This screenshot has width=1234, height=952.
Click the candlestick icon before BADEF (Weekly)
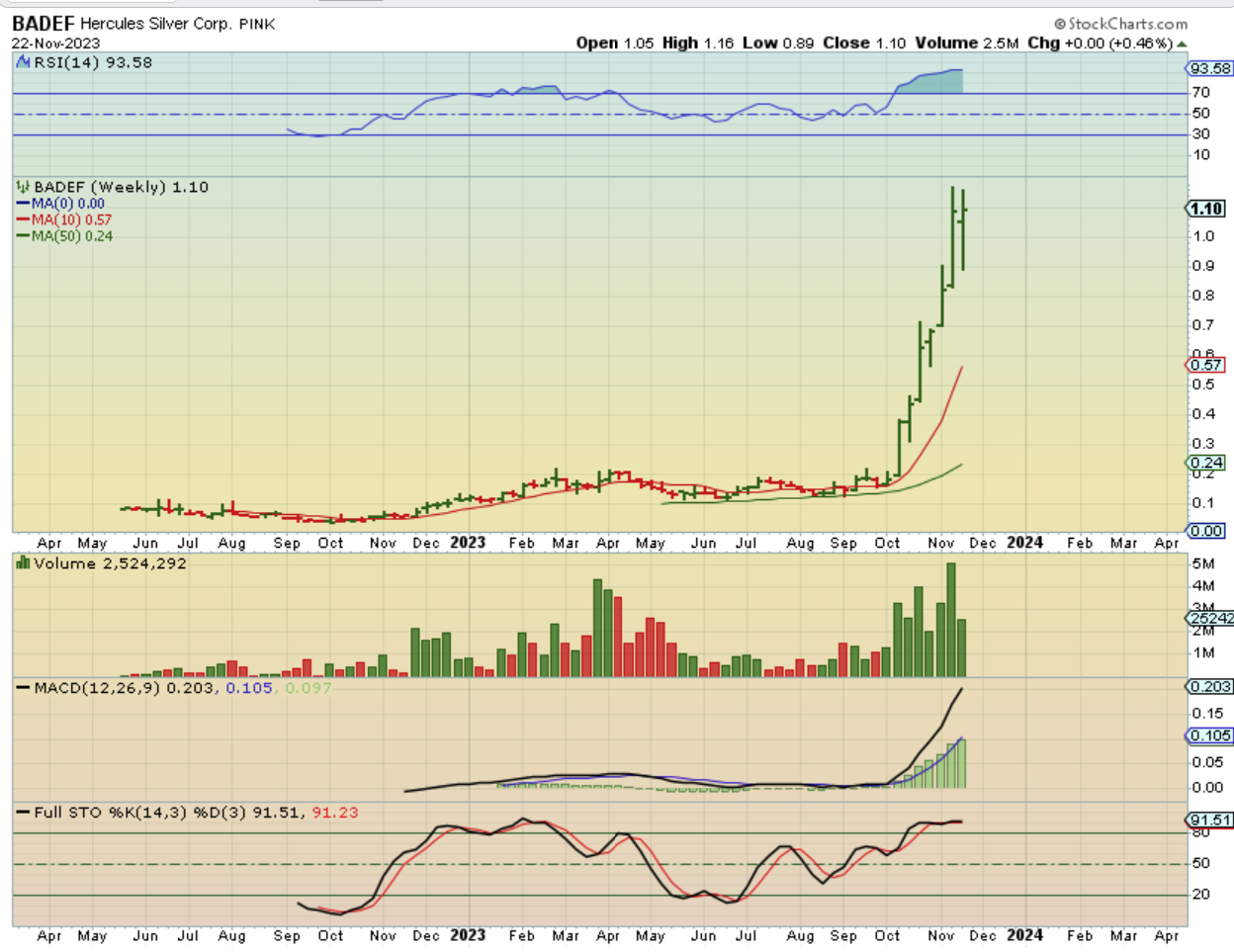click(24, 187)
